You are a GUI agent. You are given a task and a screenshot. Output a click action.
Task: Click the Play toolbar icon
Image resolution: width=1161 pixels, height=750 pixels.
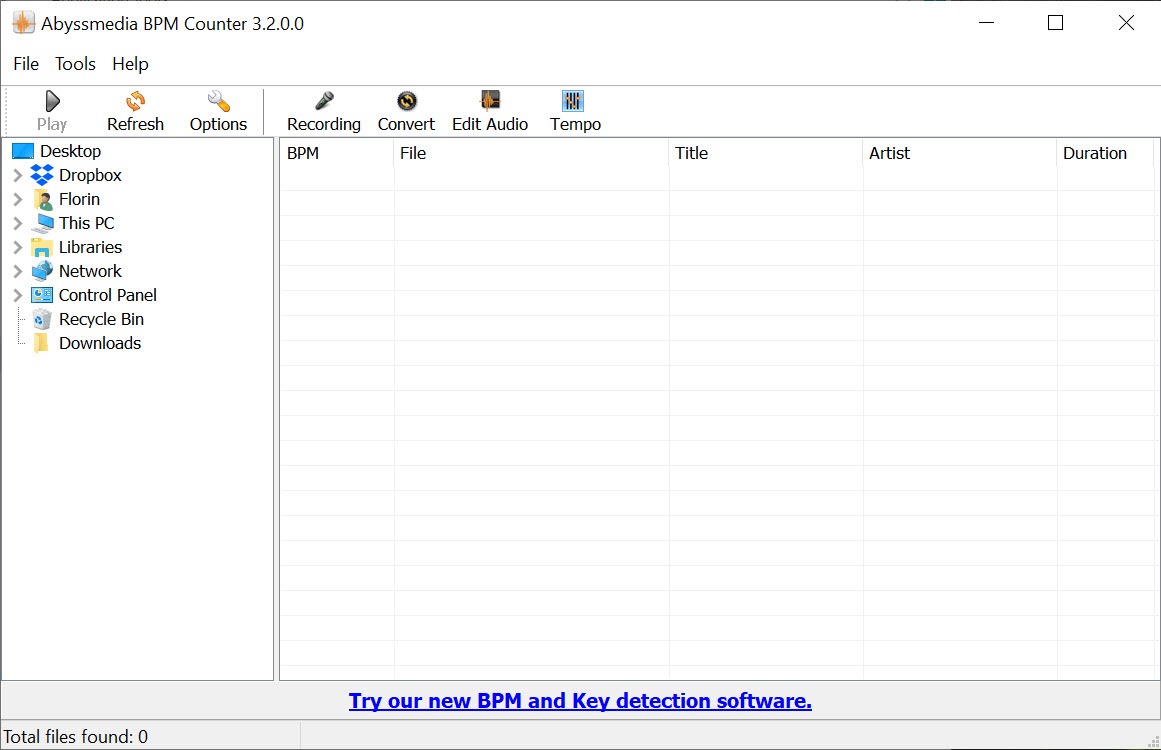[52, 101]
